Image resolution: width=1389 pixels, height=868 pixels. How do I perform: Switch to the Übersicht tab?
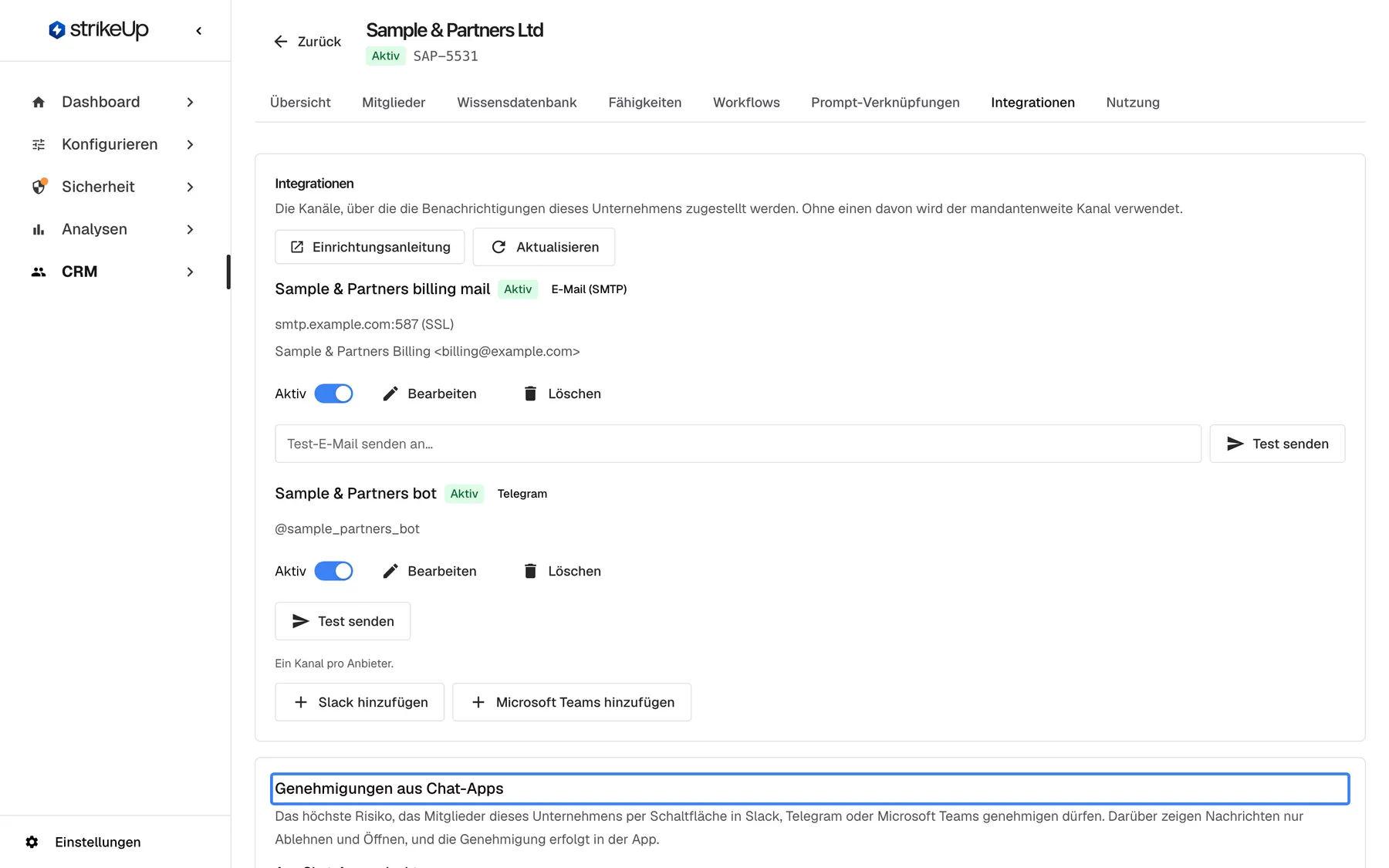(300, 103)
